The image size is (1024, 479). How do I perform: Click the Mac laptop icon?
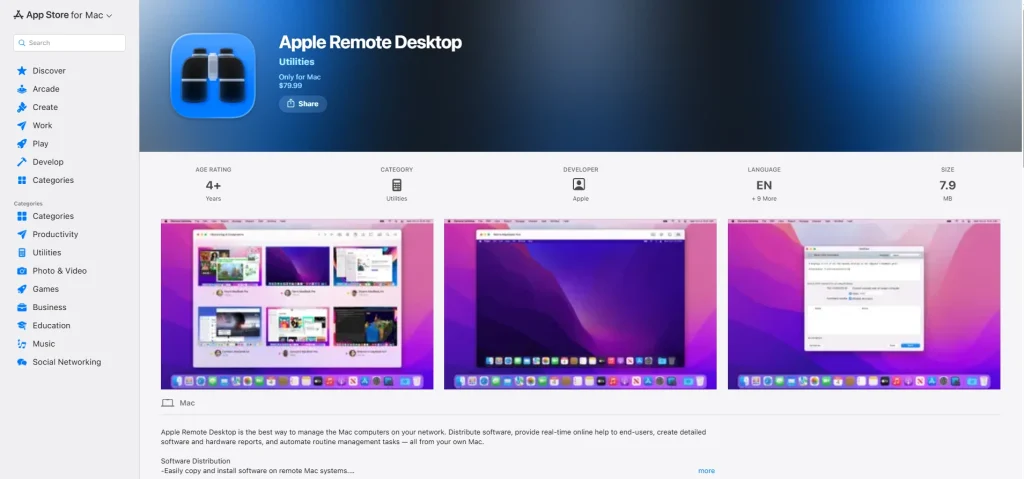pos(168,403)
